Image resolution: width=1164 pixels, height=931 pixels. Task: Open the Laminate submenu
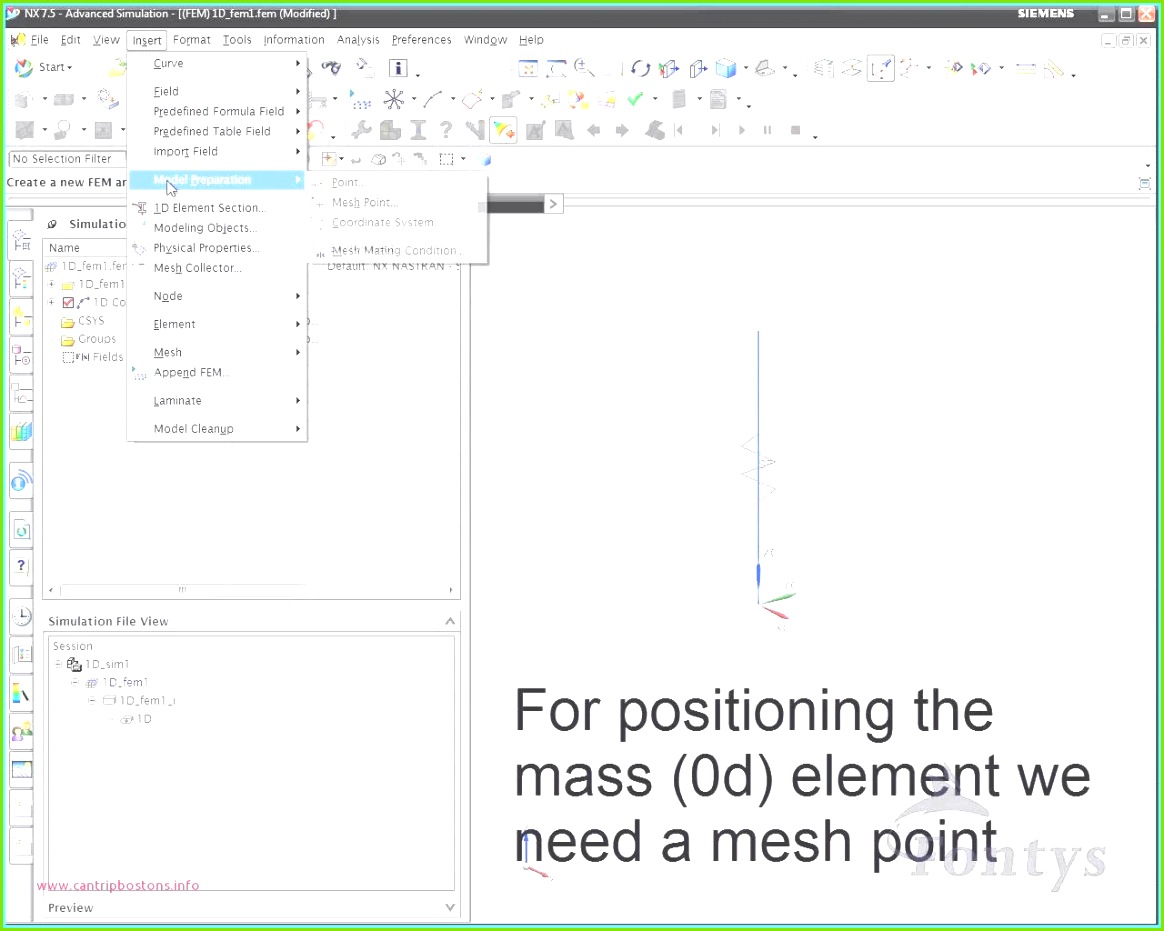point(217,401)
